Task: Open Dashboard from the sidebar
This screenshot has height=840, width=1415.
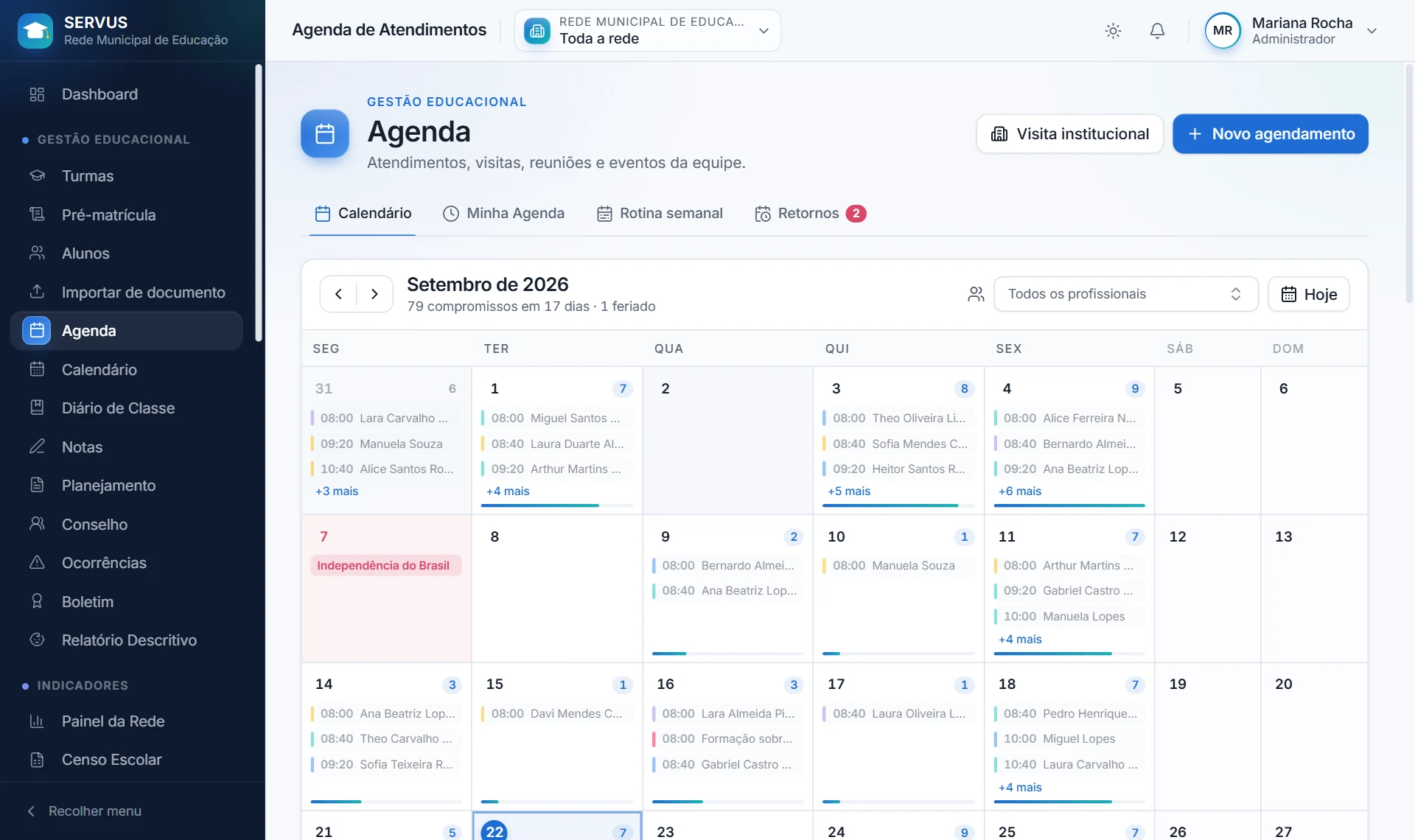Action: (127, 94)
